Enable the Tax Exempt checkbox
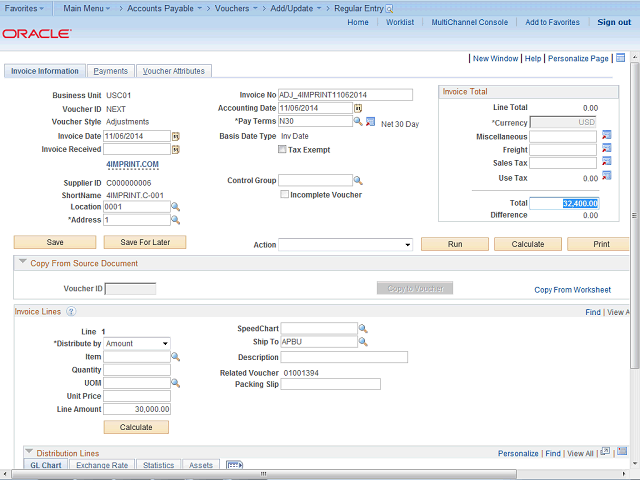The image size is (640, 480). tap(282, 150)
